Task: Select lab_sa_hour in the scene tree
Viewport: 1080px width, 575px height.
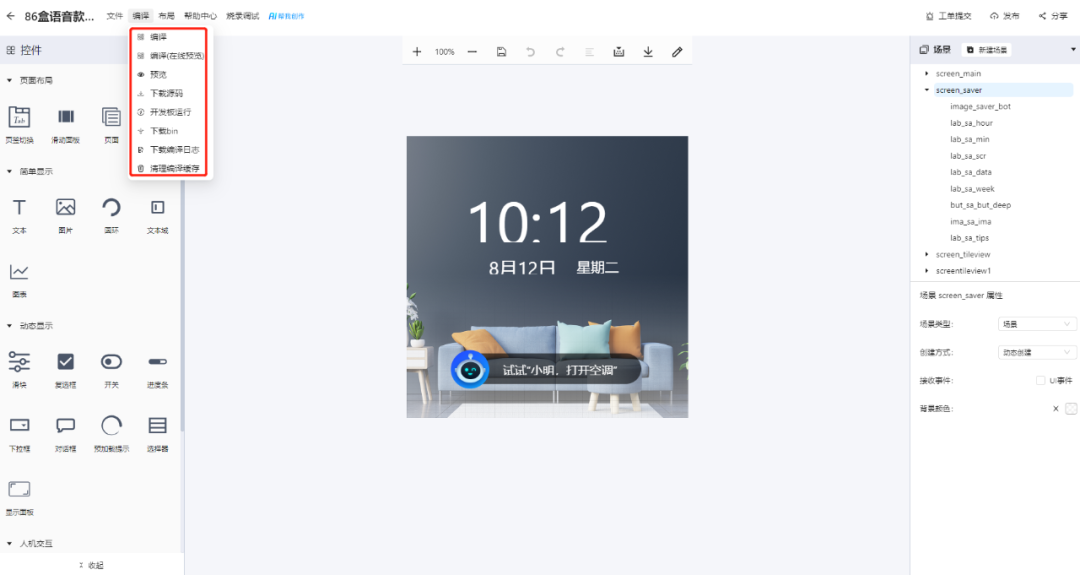Action: pos(971,123)
